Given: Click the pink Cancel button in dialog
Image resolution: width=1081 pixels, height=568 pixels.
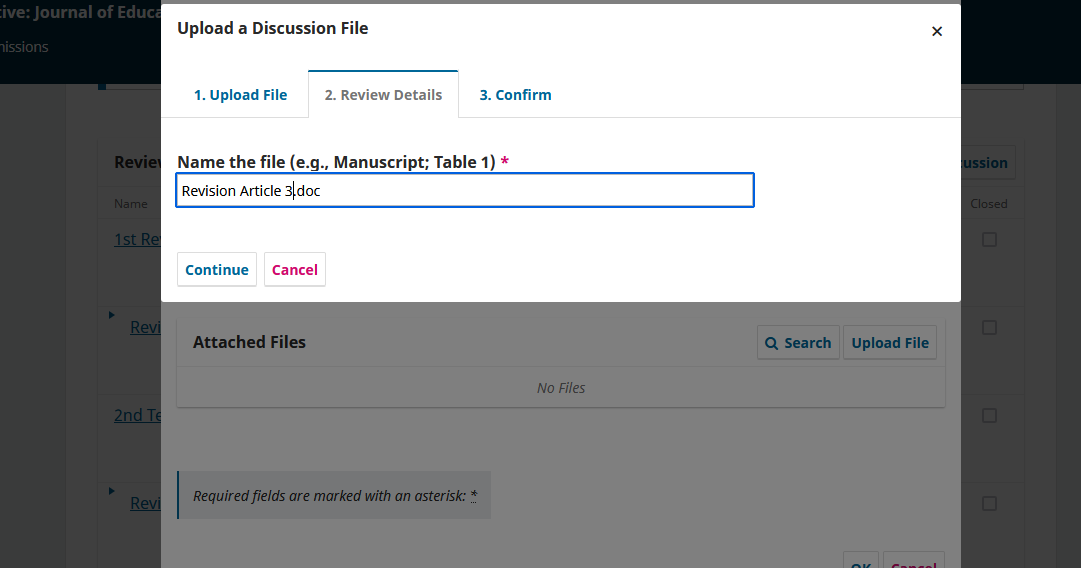Looking at the screenshot, I should pos(295,270).
